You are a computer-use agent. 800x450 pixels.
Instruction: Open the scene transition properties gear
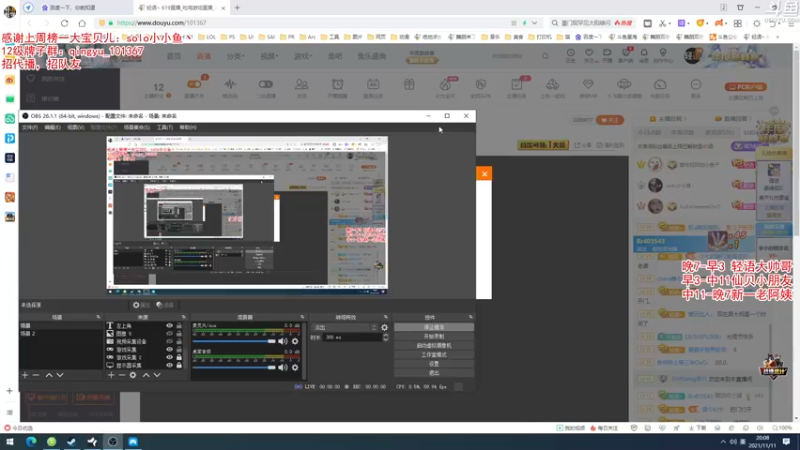pyautogui.click(x=384, y=328)
